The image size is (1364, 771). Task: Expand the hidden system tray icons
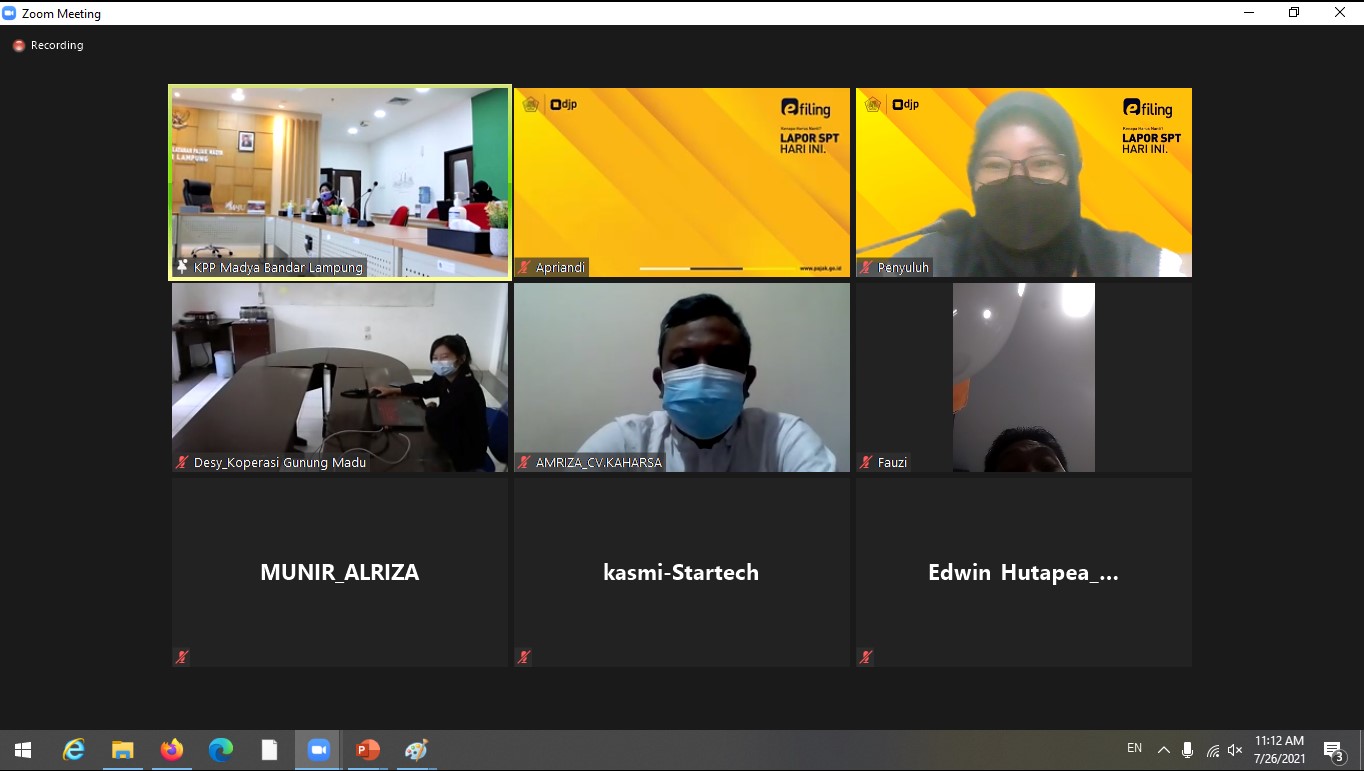click(x=1163, y=750)
